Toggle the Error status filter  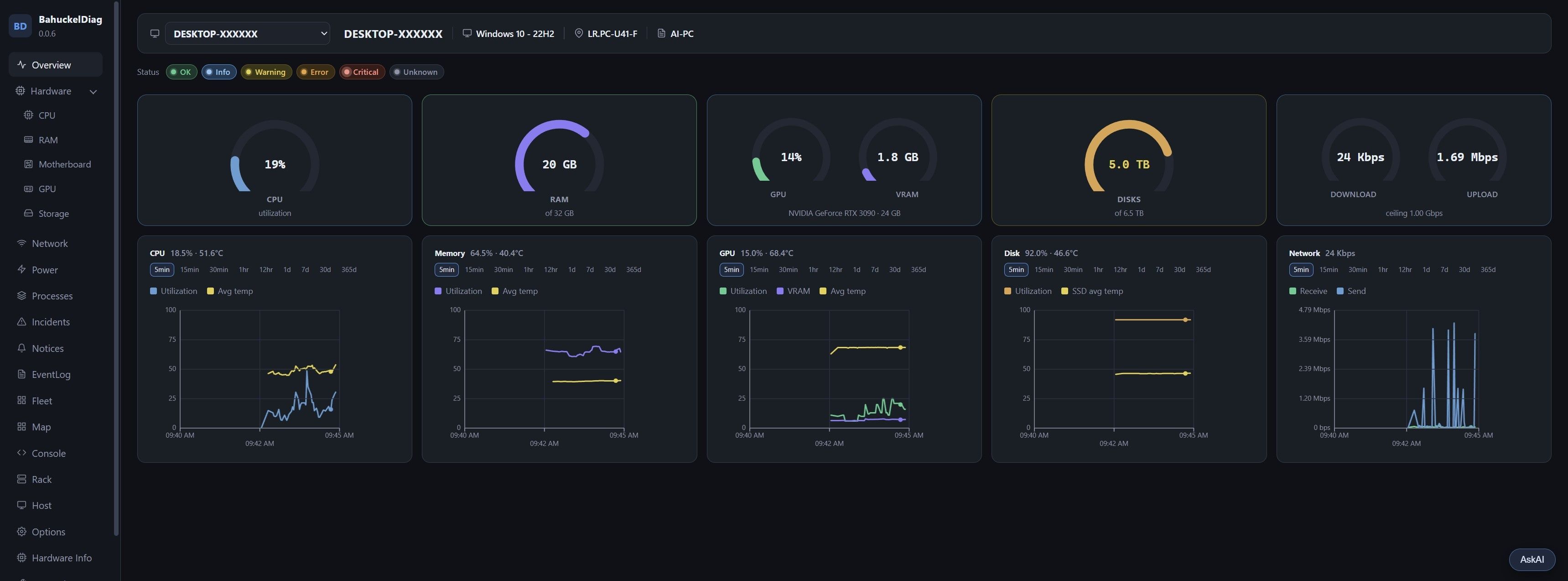tap(315, 72)
